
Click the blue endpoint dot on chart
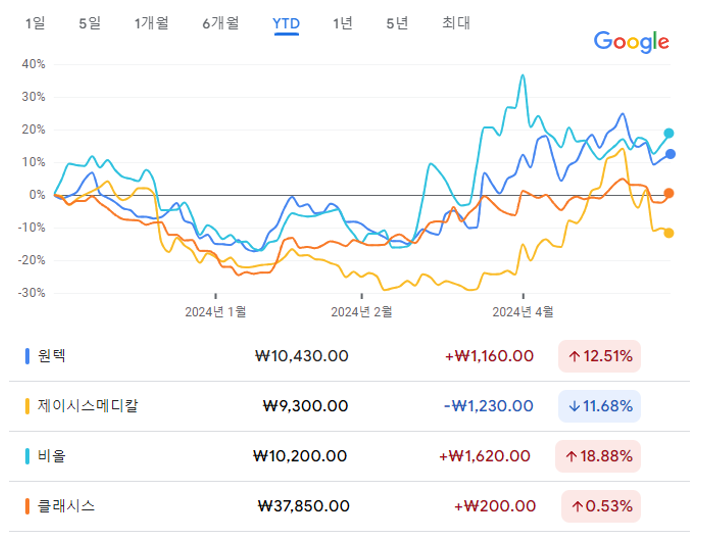[x=670, y=154]
